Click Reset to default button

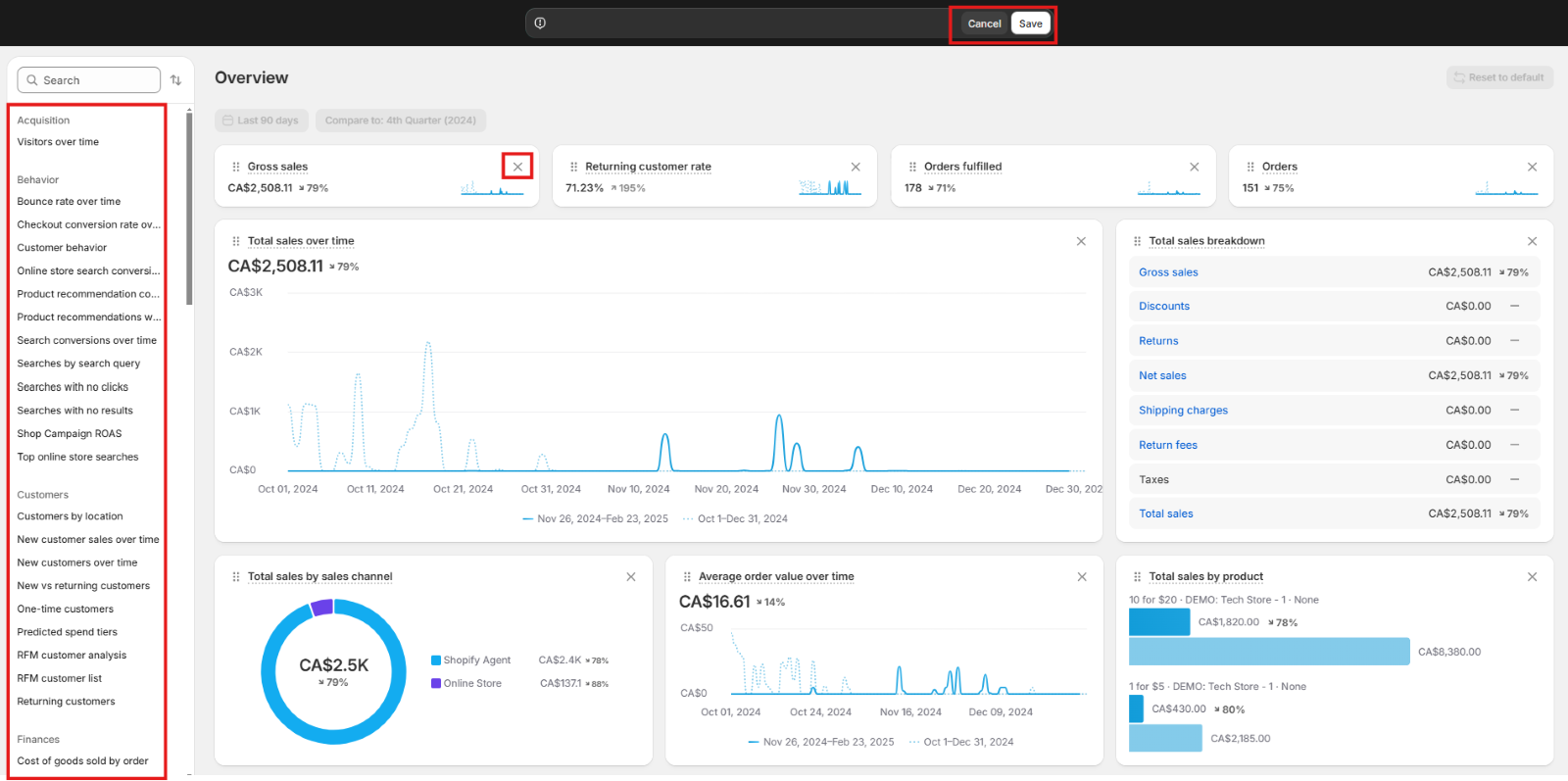point(1499,77)
